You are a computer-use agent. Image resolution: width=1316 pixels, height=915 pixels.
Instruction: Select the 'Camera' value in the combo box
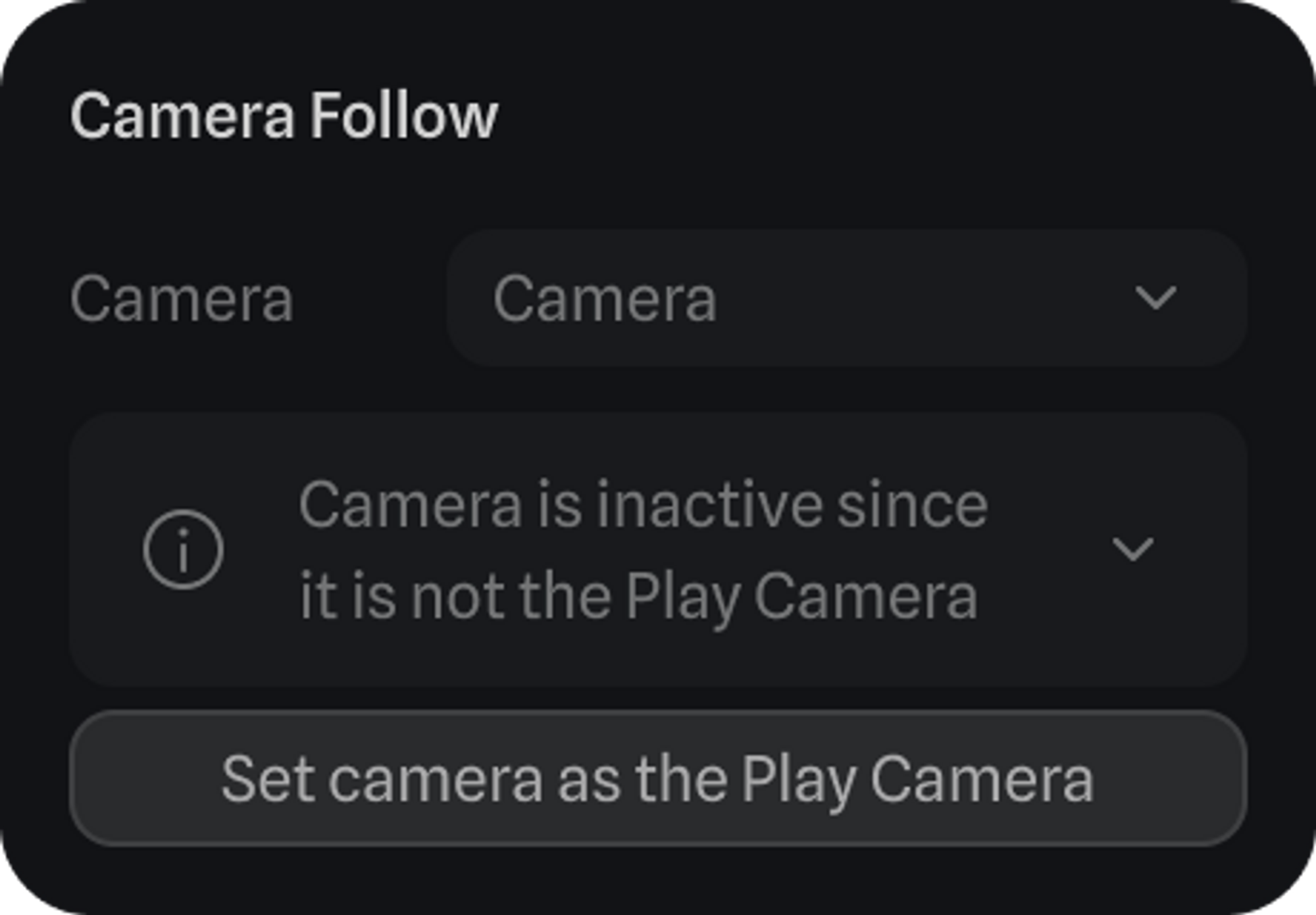point(605,299)
